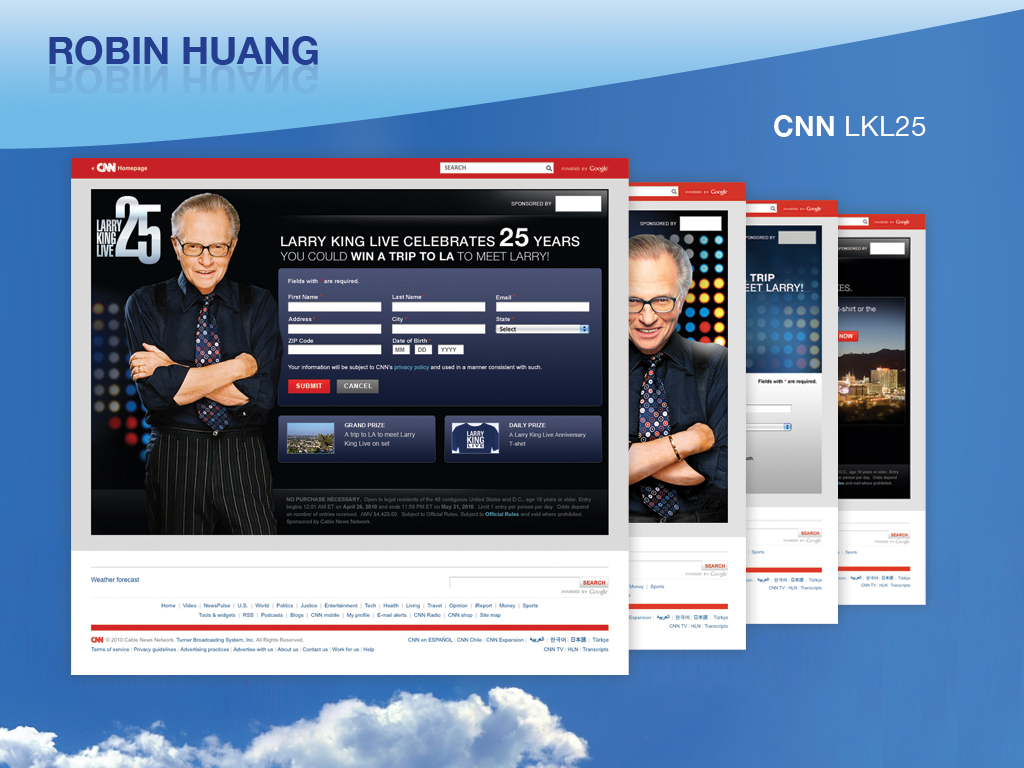Open the My profile link
Viewport: 1024px width, 768px height.
point(358,615)
